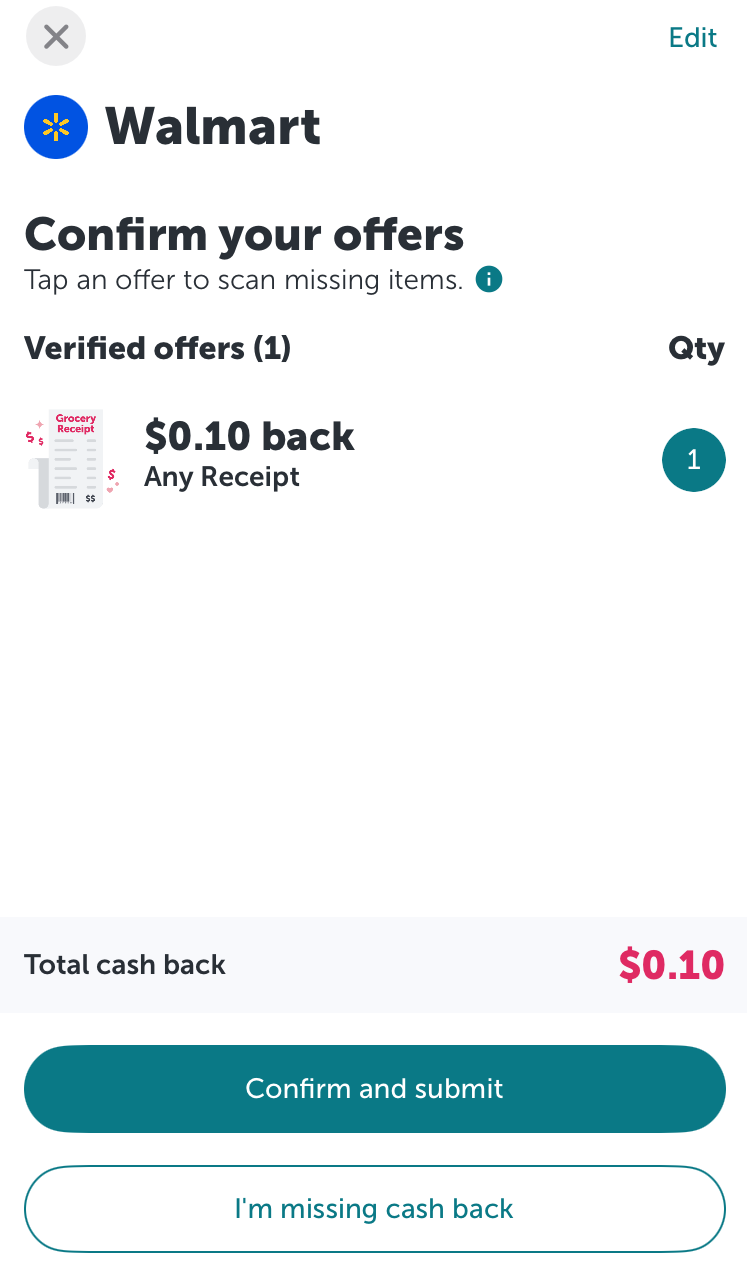Open the $0.10 back offer
The image size is (747, 1285).
coord(249,436)
